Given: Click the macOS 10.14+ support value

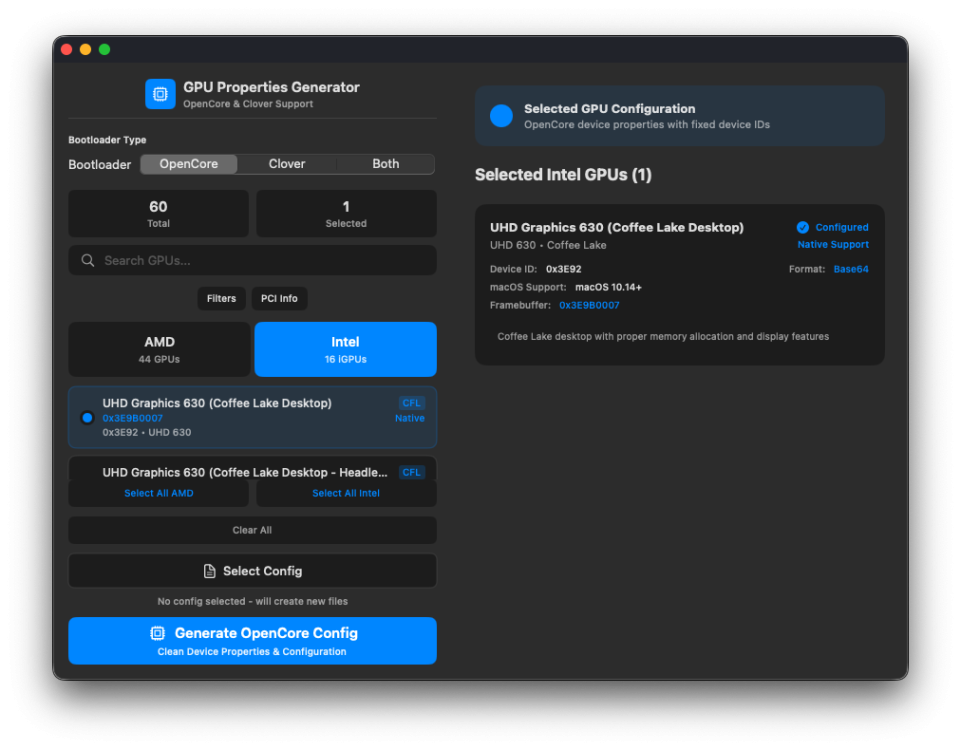Looking at the screenshot, I should [x=608, y=287].
